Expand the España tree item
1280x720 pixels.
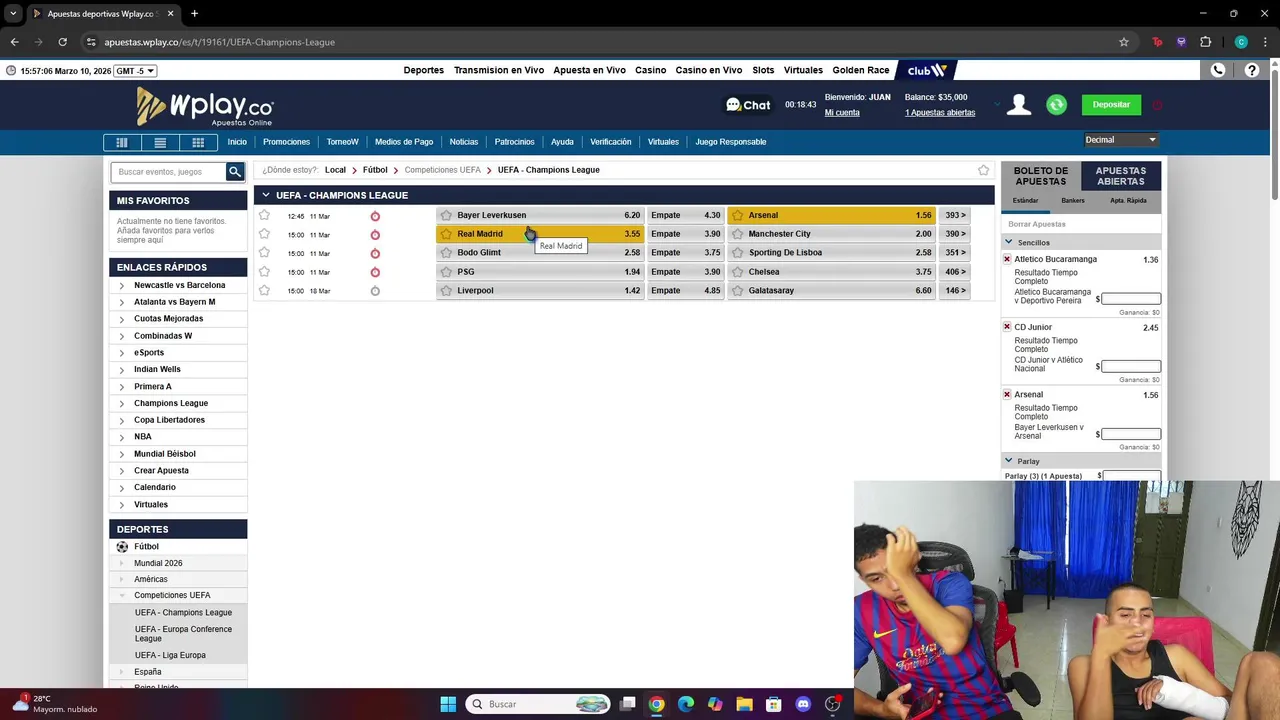tap(122, 672)
